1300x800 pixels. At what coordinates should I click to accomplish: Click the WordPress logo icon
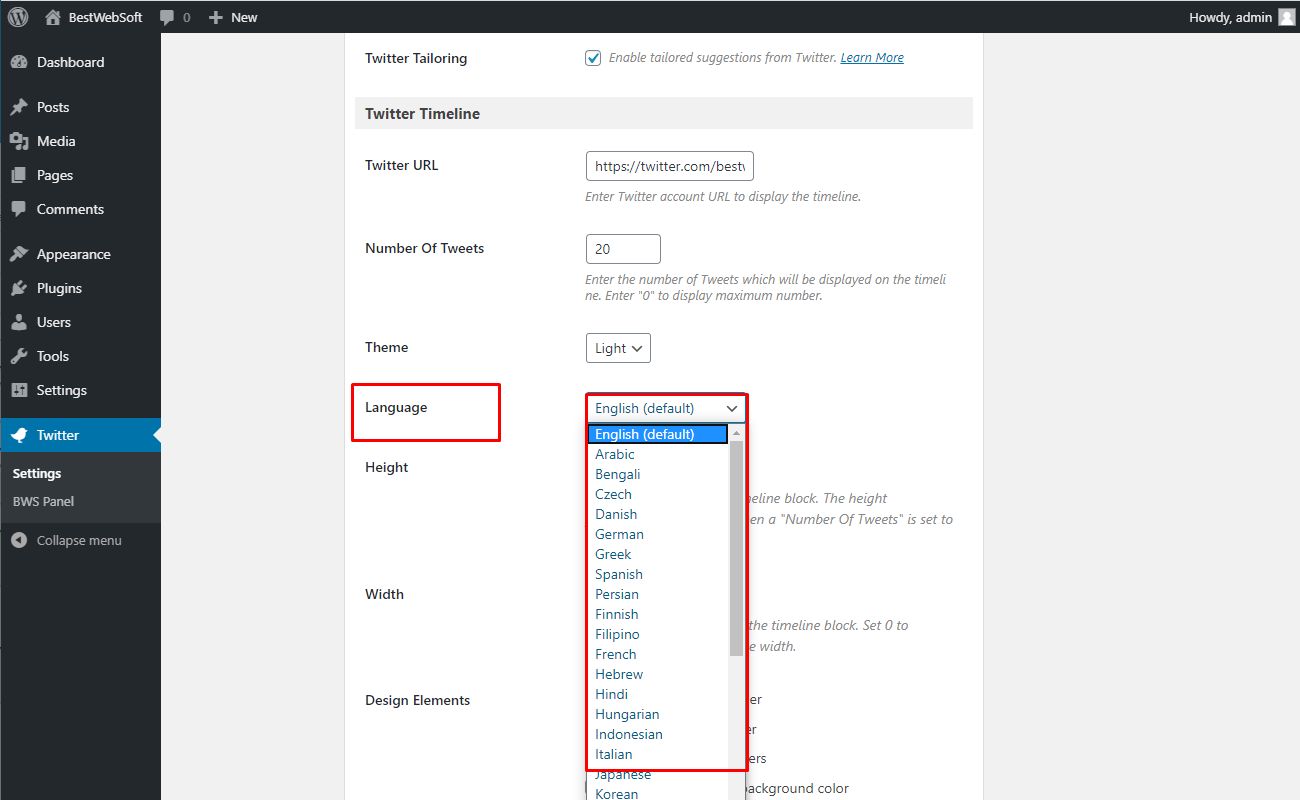coord(18,17)
